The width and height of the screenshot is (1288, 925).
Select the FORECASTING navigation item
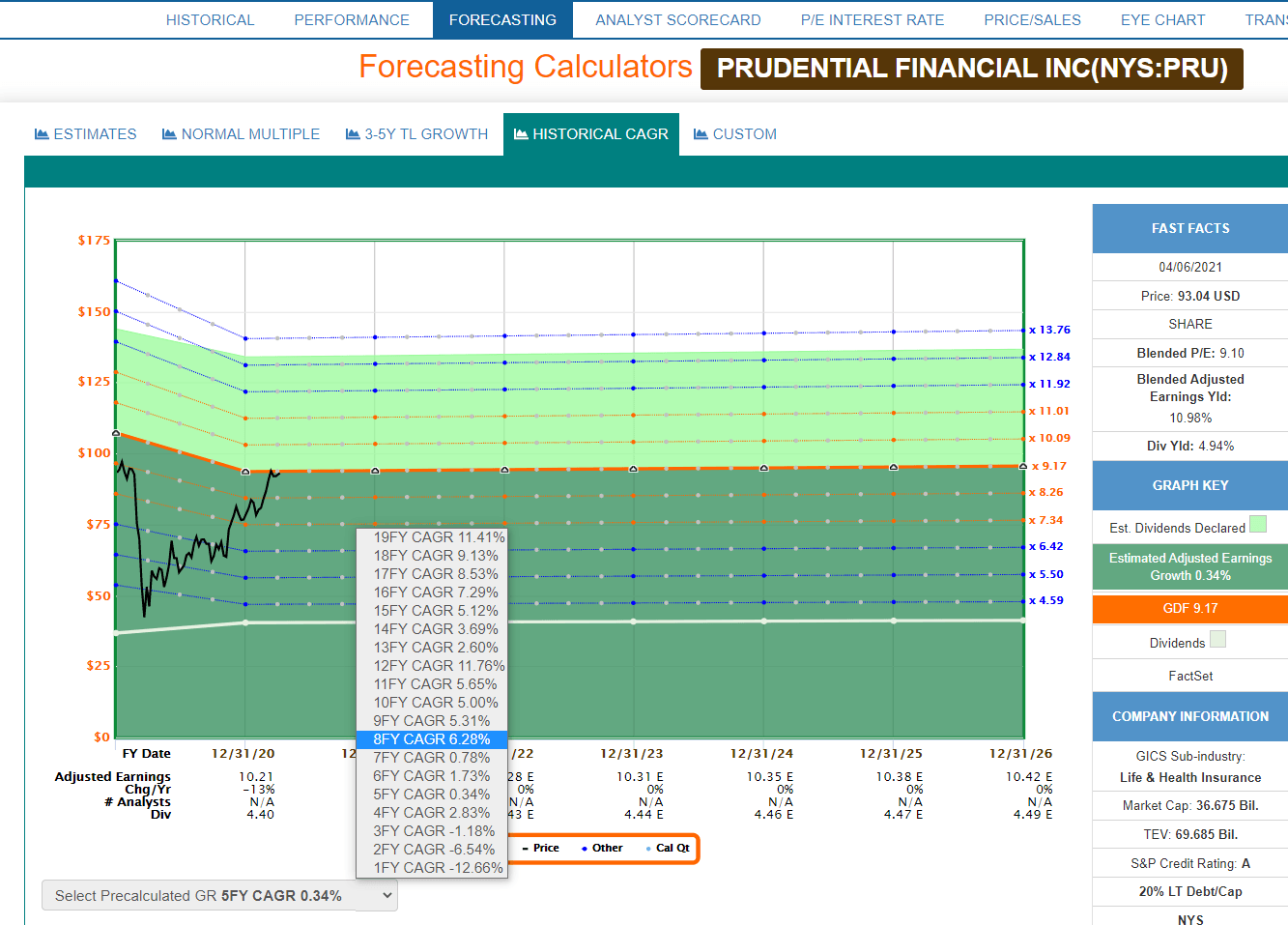click(502, 19)
